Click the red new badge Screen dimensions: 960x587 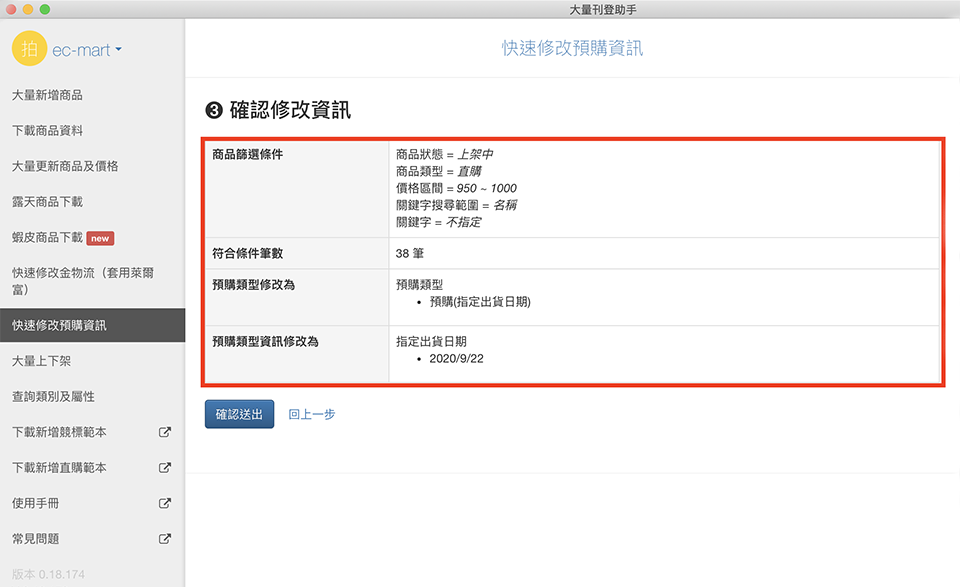[101, 238]
